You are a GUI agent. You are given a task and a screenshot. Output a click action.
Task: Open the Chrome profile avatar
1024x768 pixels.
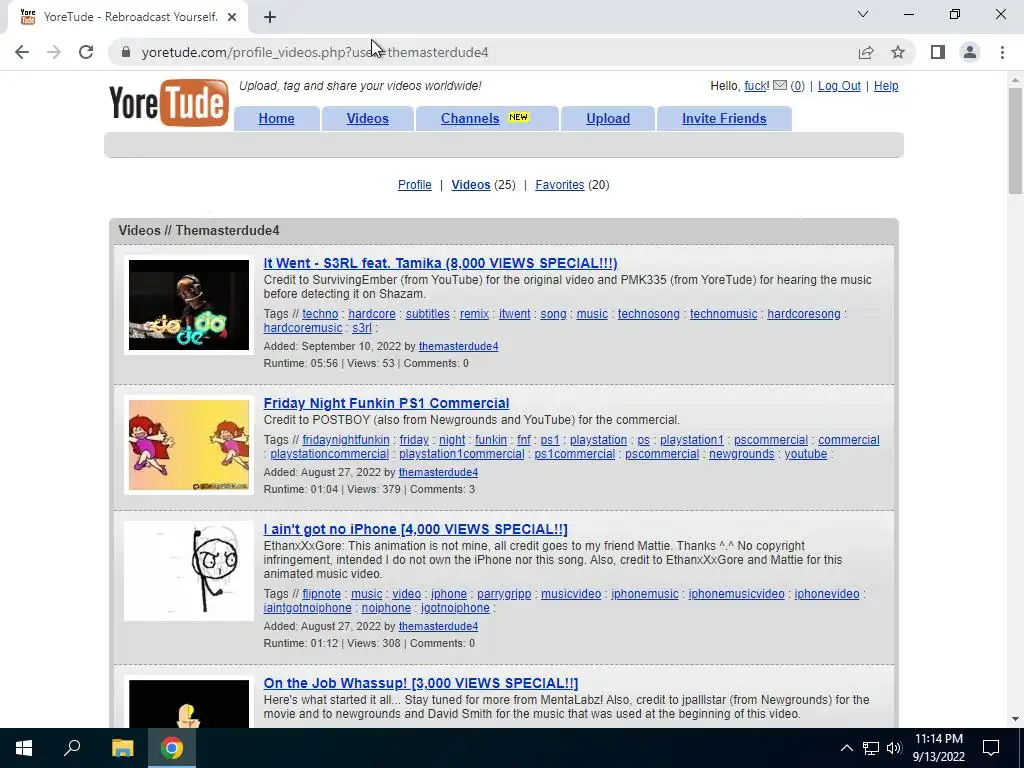970,52
